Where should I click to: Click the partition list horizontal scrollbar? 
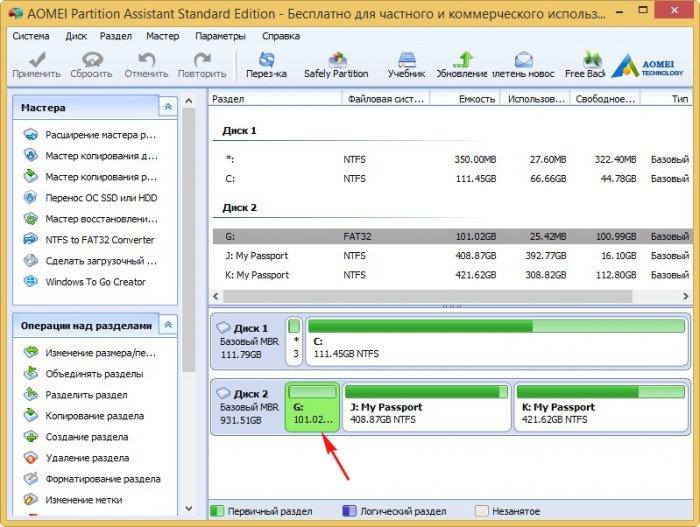coord(428,296)
